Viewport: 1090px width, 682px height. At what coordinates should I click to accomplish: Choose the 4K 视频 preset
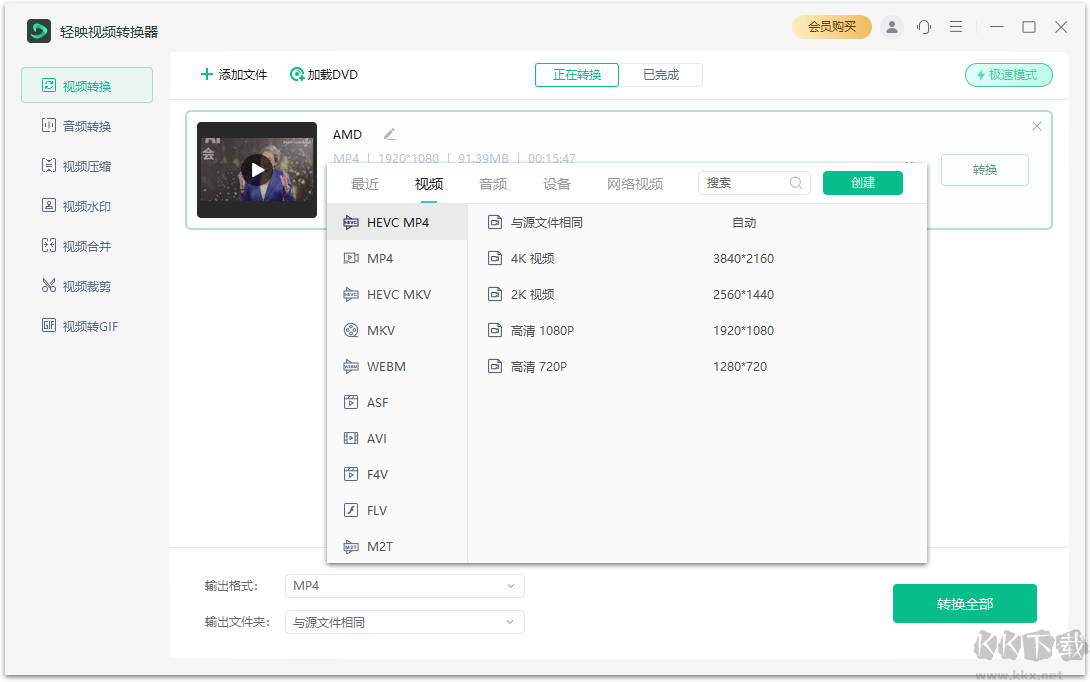click(697, 259)
